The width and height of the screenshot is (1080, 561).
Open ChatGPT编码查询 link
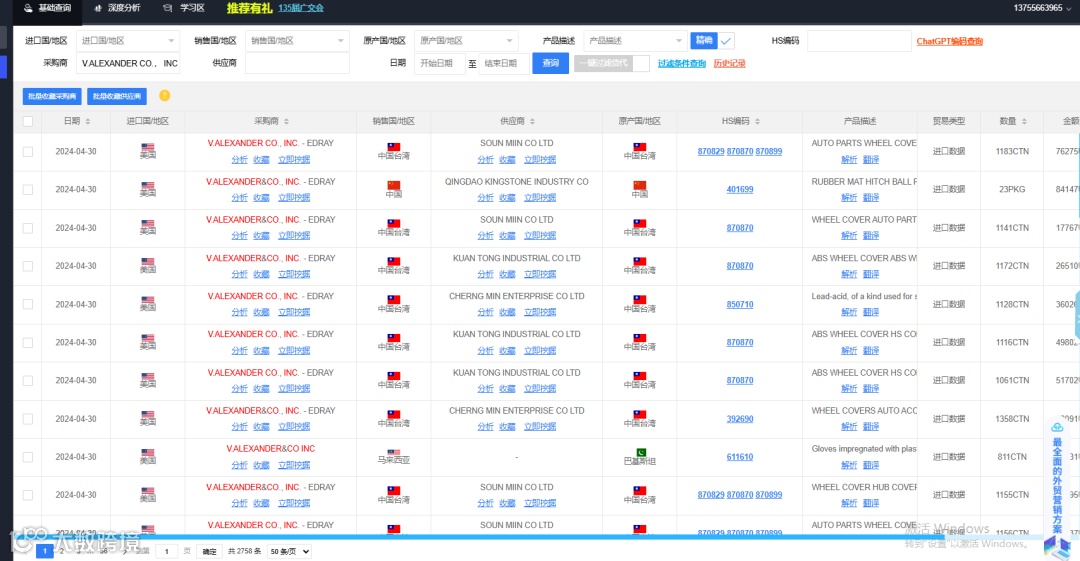tap(949, 41)
